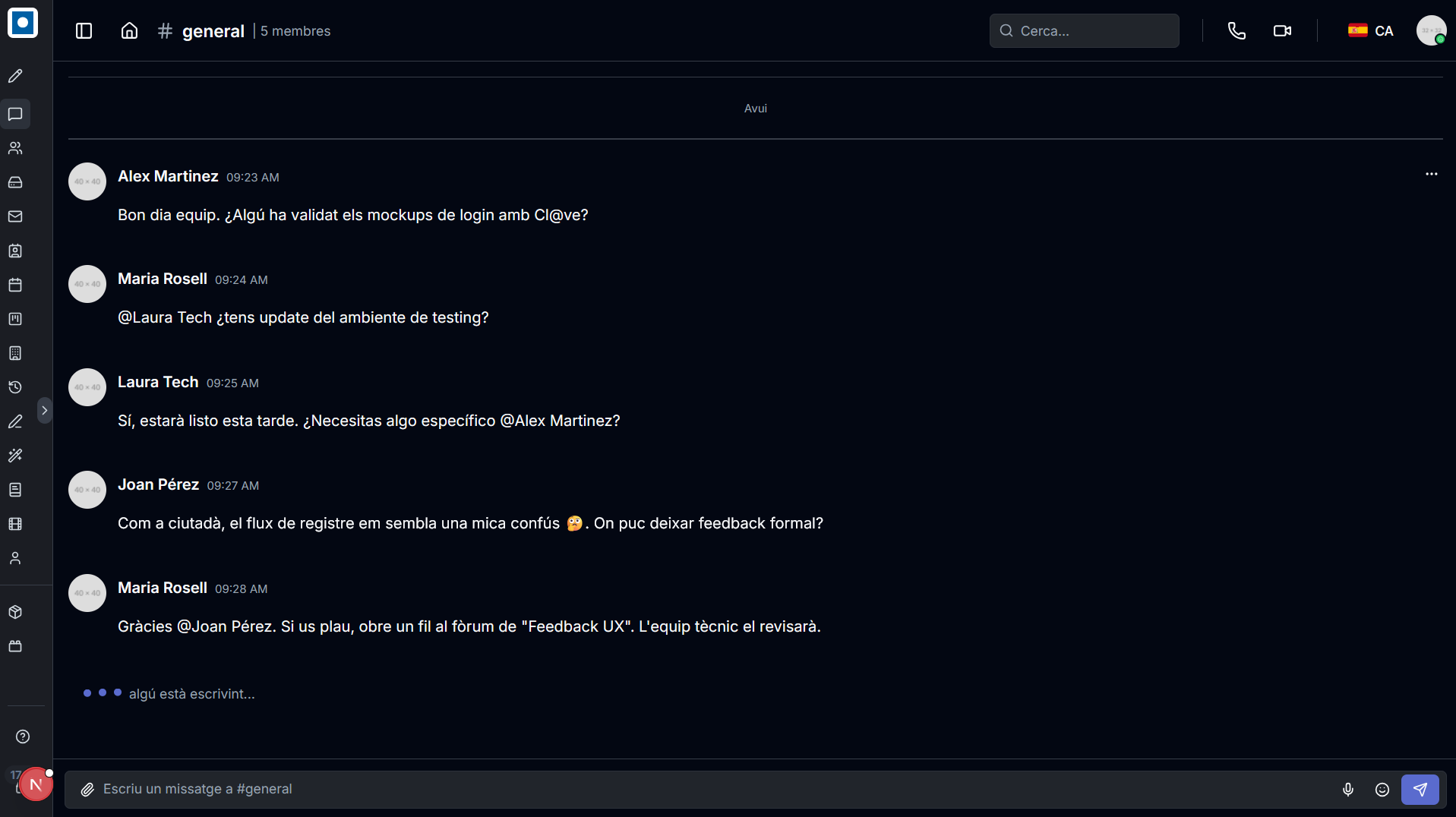Open Maria Rosell's profile from 09:28 message
Screen dimensions: 1456x817
pos(163,588)
